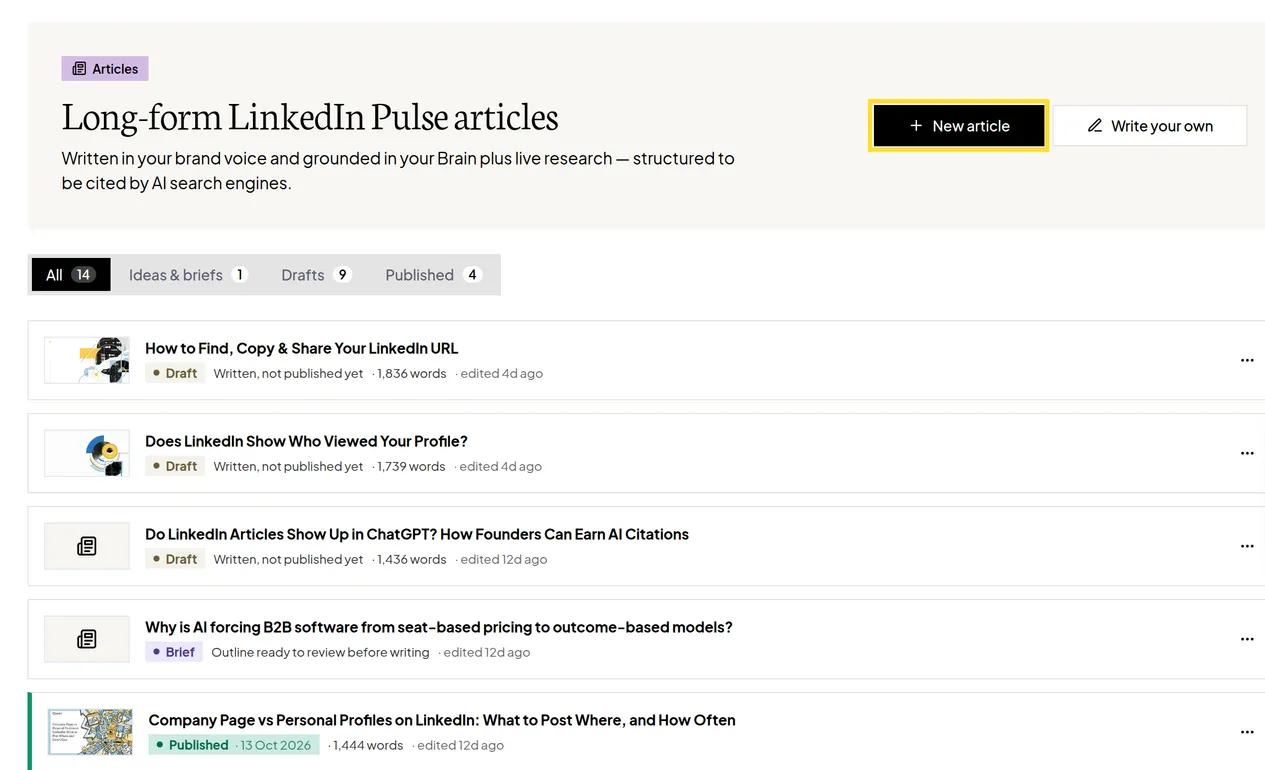Click the '1,836 words' text
This screenshot has width=1265, height=770.
click(411, 373)
